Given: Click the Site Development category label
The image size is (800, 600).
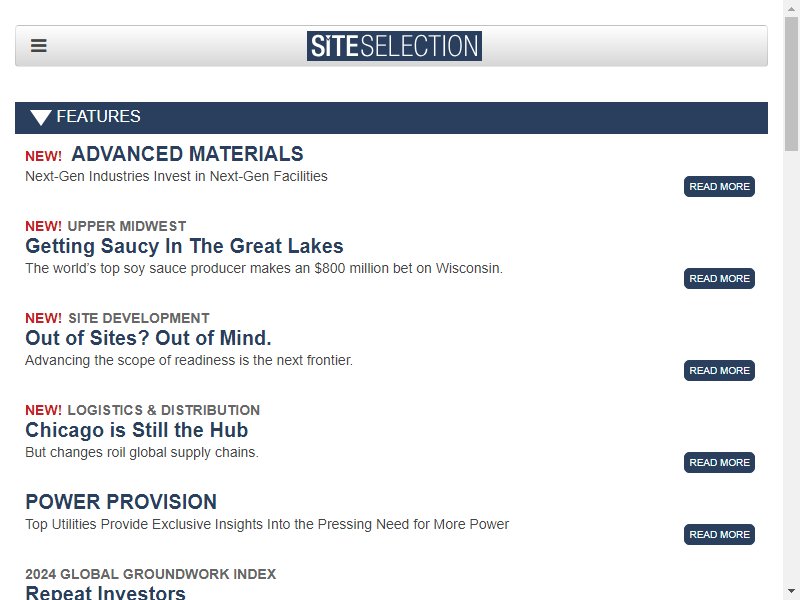Looking at the screenshot, I should click(139, 318).
